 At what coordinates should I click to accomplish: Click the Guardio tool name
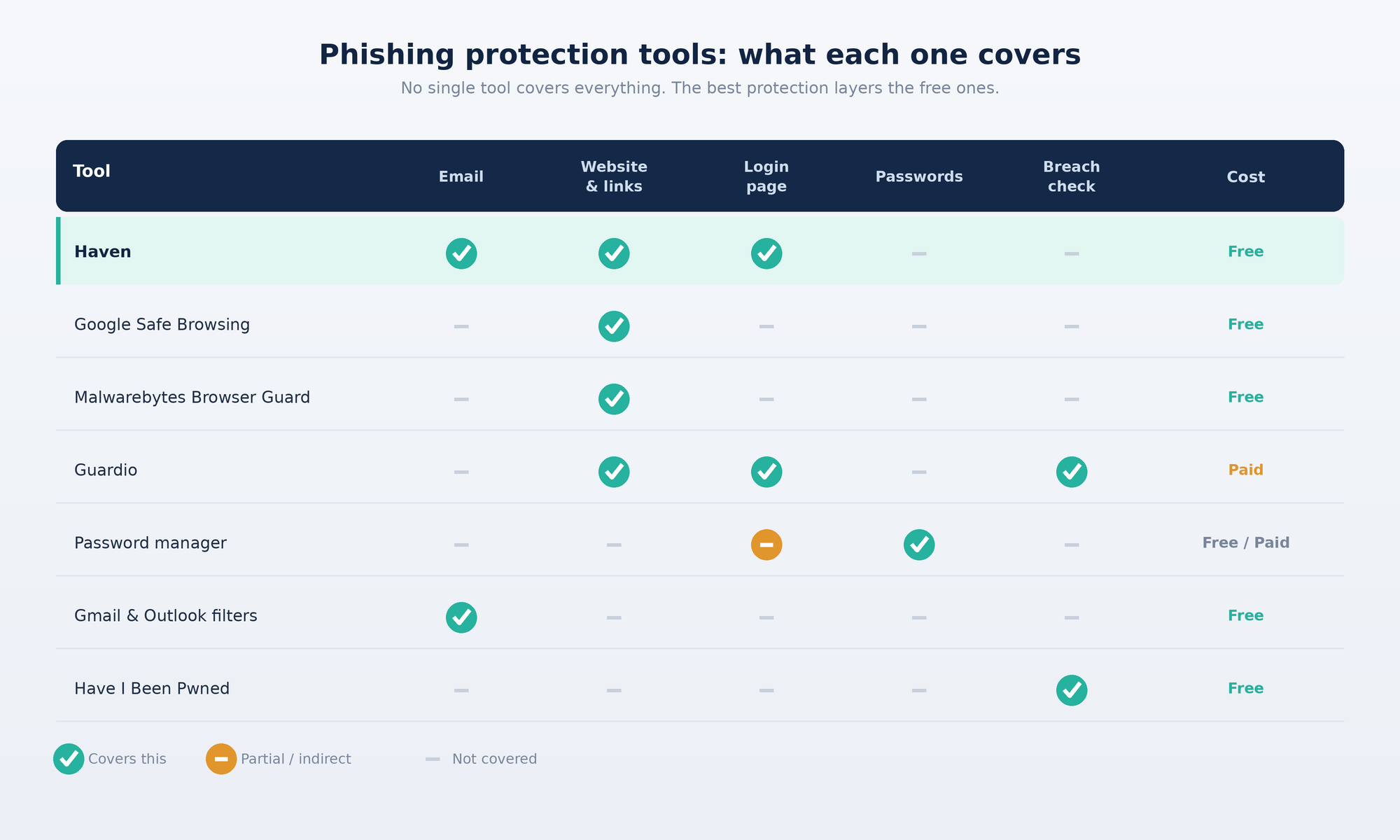[106, 470]
